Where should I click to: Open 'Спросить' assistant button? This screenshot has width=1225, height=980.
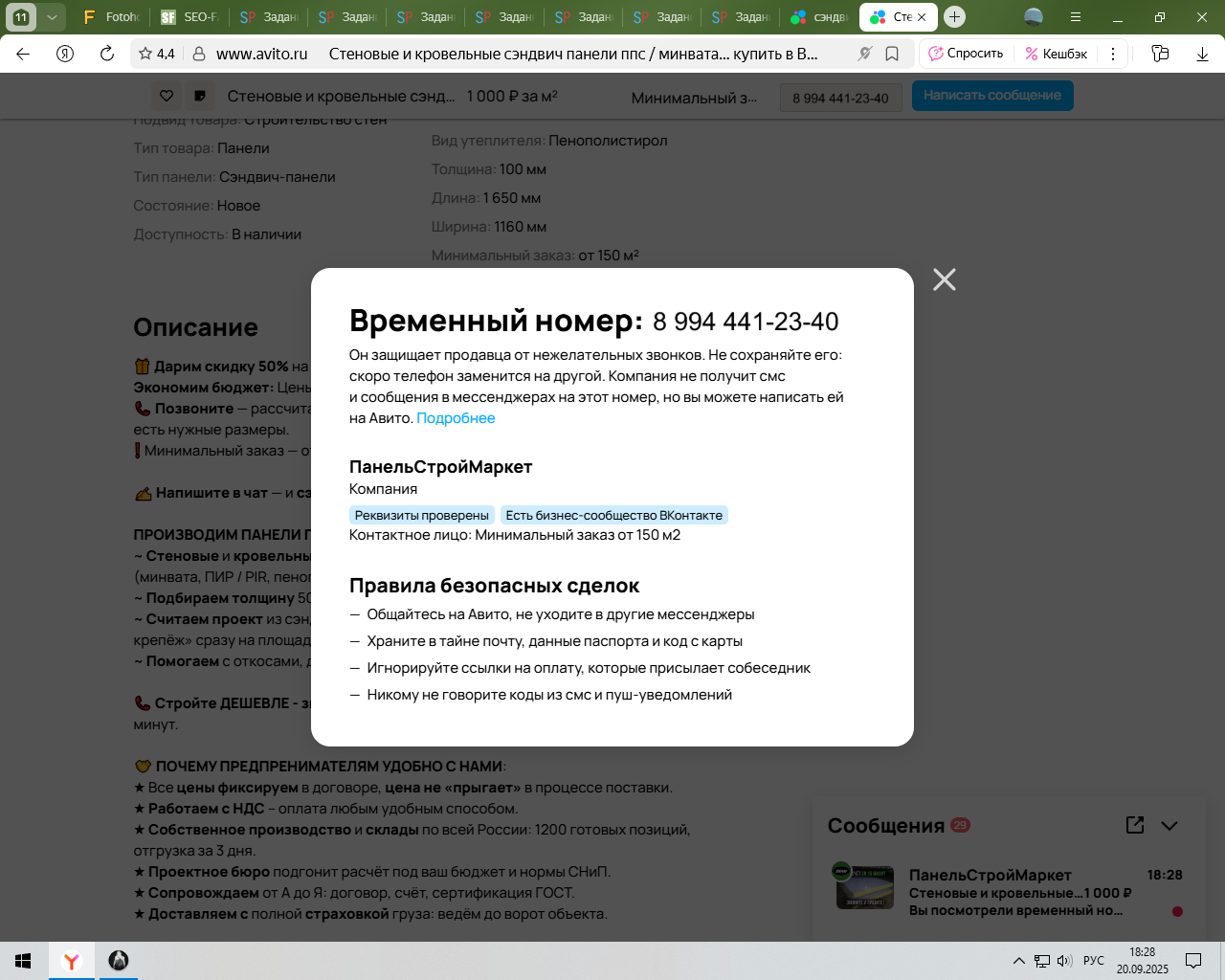coord(967,54)
